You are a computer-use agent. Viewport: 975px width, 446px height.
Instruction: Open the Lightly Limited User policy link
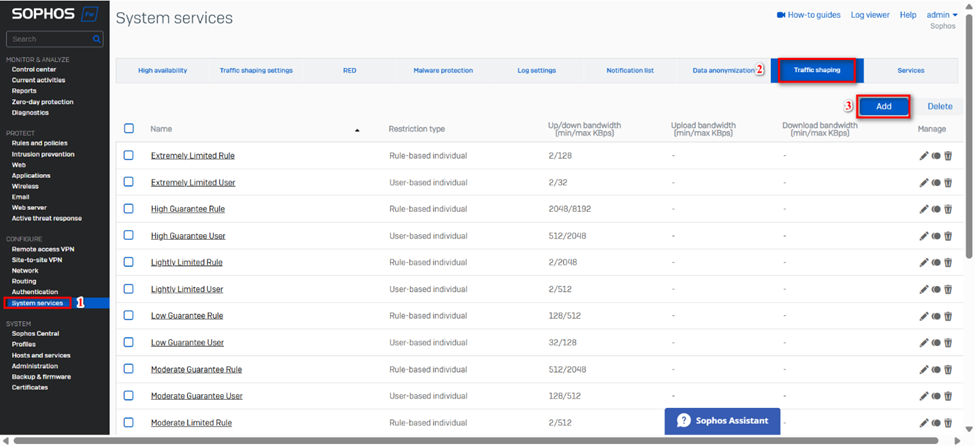coord(187,289)
